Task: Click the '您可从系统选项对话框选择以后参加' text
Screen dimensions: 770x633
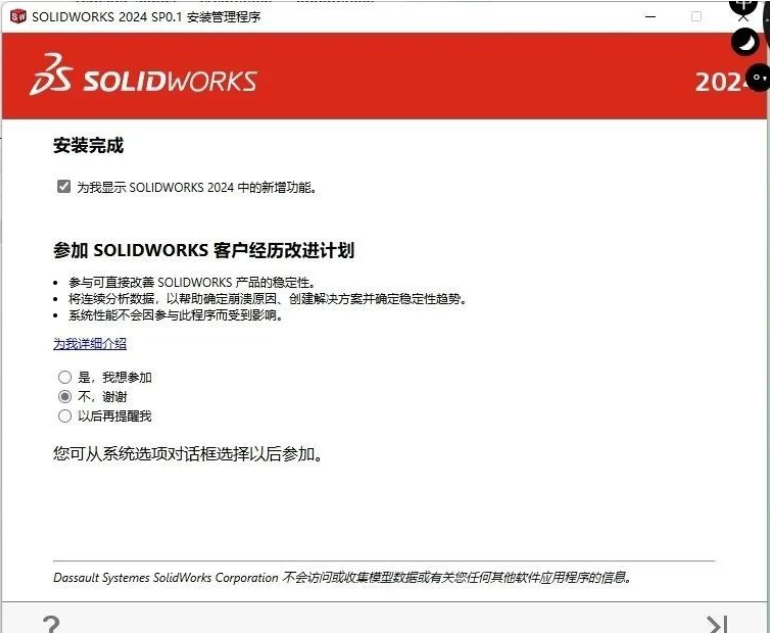Action: pos(188,454)
